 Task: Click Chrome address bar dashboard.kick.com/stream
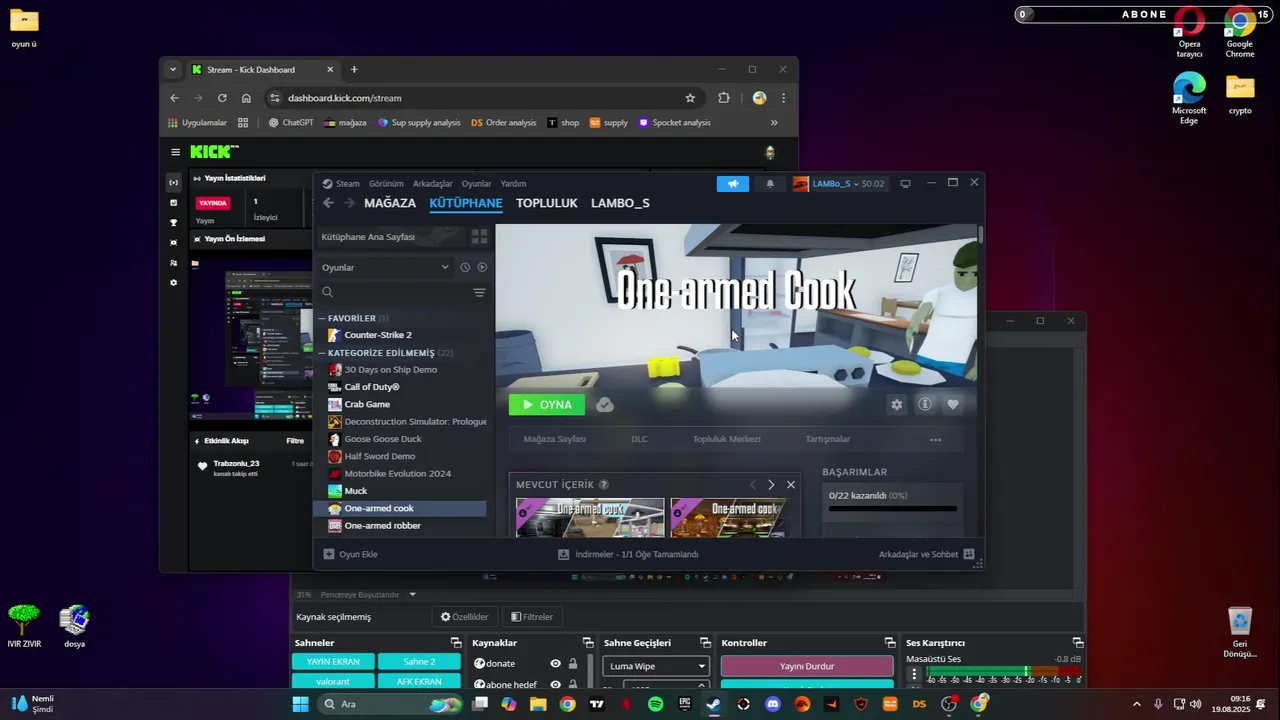coord(344,98)
